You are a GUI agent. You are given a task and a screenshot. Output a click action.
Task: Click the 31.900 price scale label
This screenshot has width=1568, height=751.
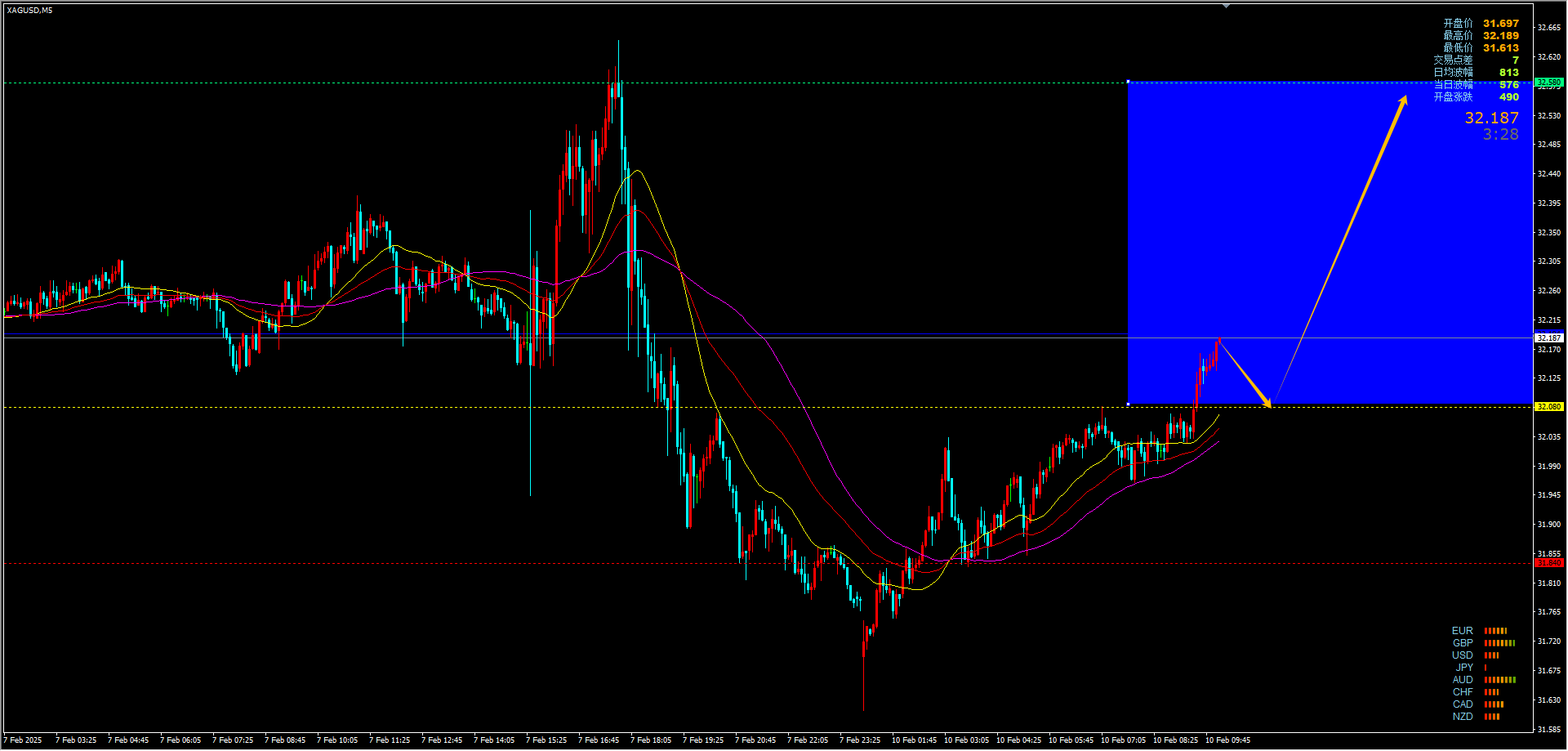pyautogui.click(x=1549, y=525)
